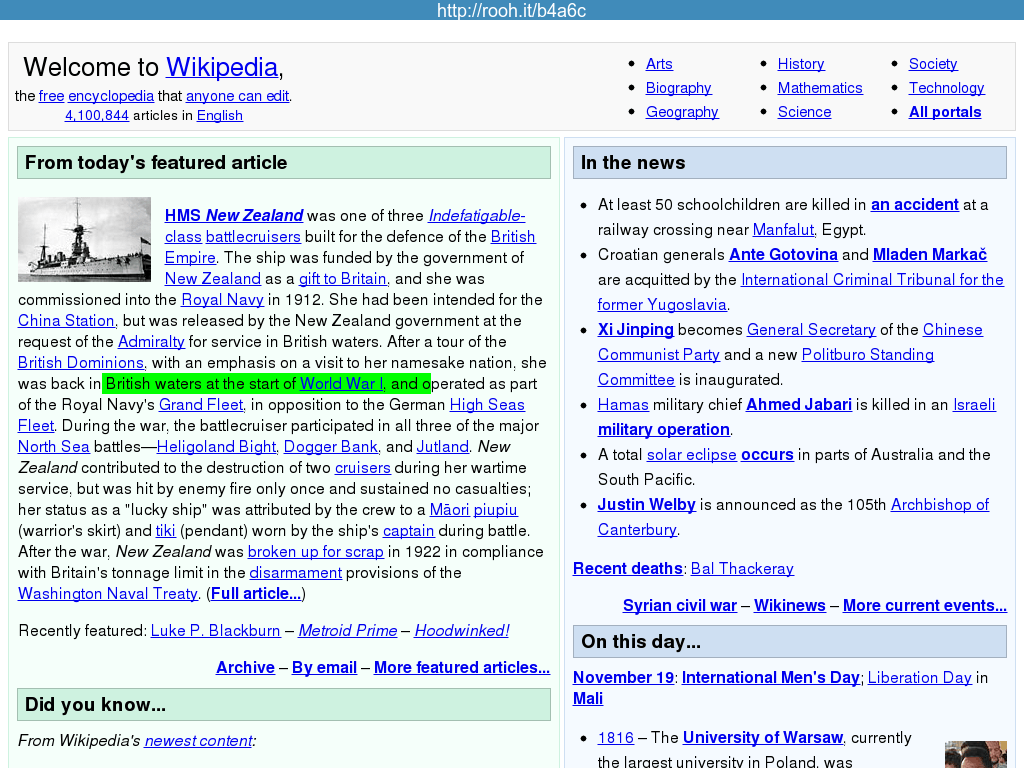Click the newest content link
The image size is (1024, 768).
198,741
